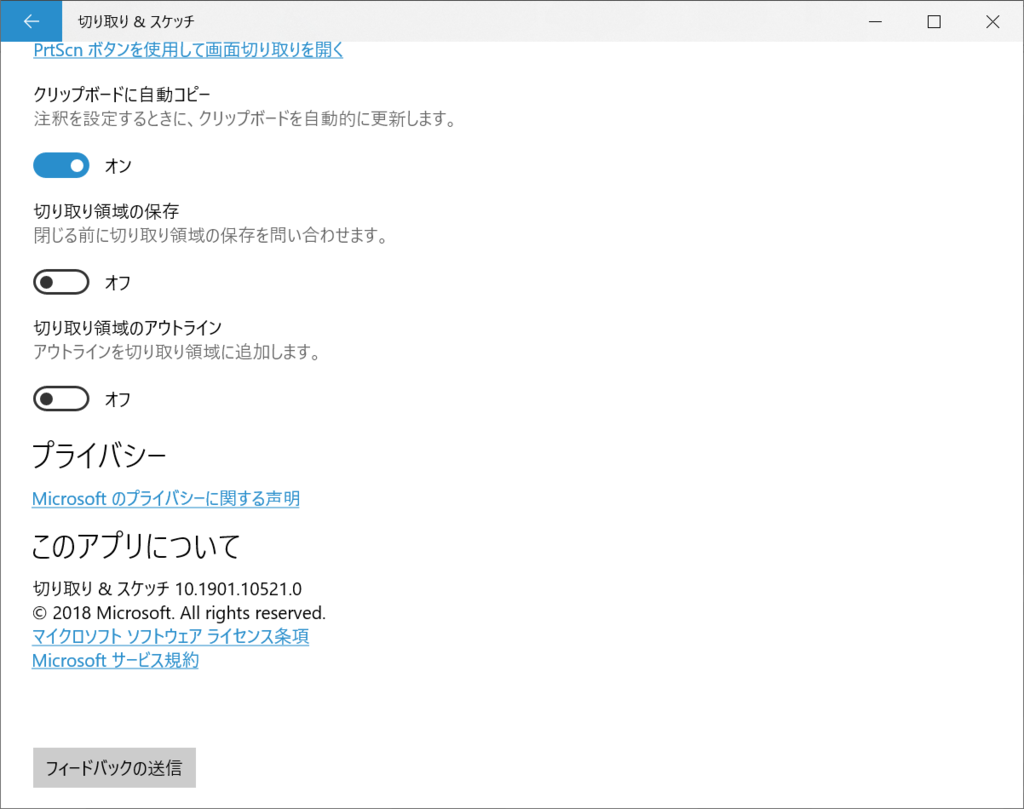Open Microsoft のプライバシーに関する声明 link
The image size is (1024, 809).
166,497
